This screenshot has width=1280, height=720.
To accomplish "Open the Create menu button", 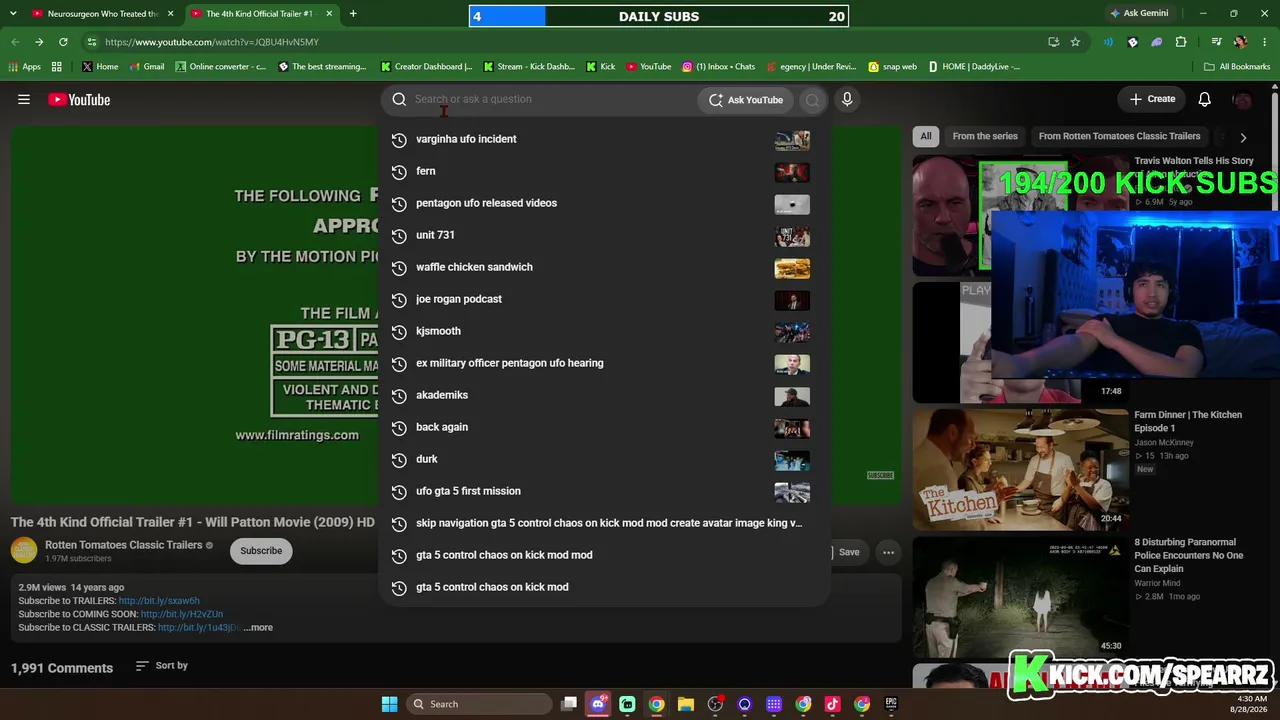I will coord(1152,99).
